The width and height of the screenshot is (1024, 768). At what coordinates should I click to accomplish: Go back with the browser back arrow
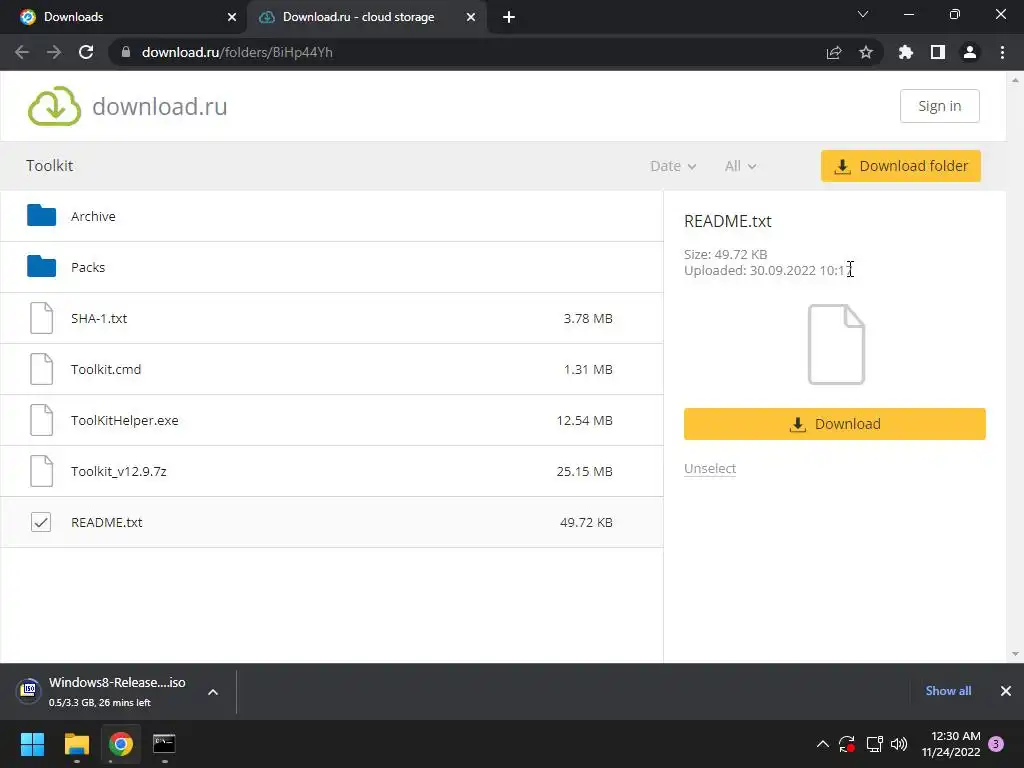click(22, 52)
